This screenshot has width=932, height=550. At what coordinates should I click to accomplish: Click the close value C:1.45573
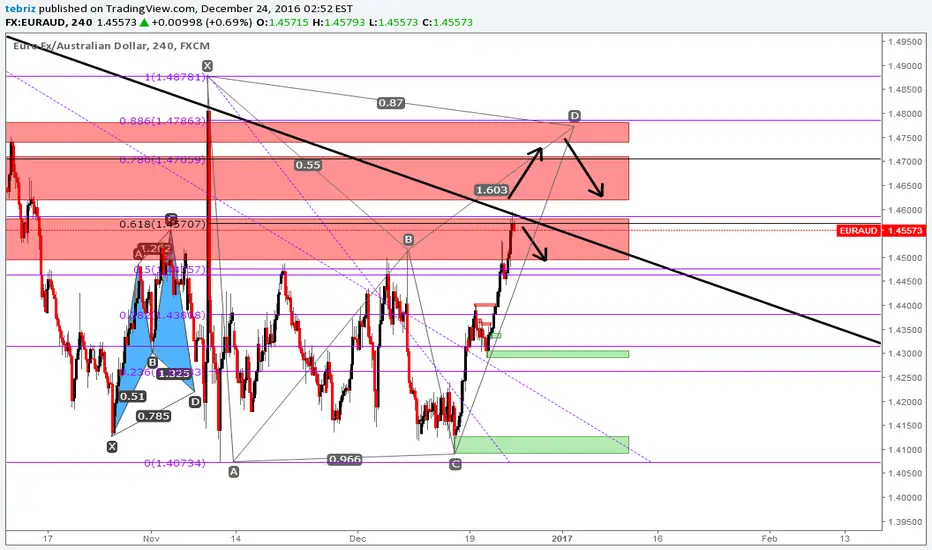click(x=447, y=23)
